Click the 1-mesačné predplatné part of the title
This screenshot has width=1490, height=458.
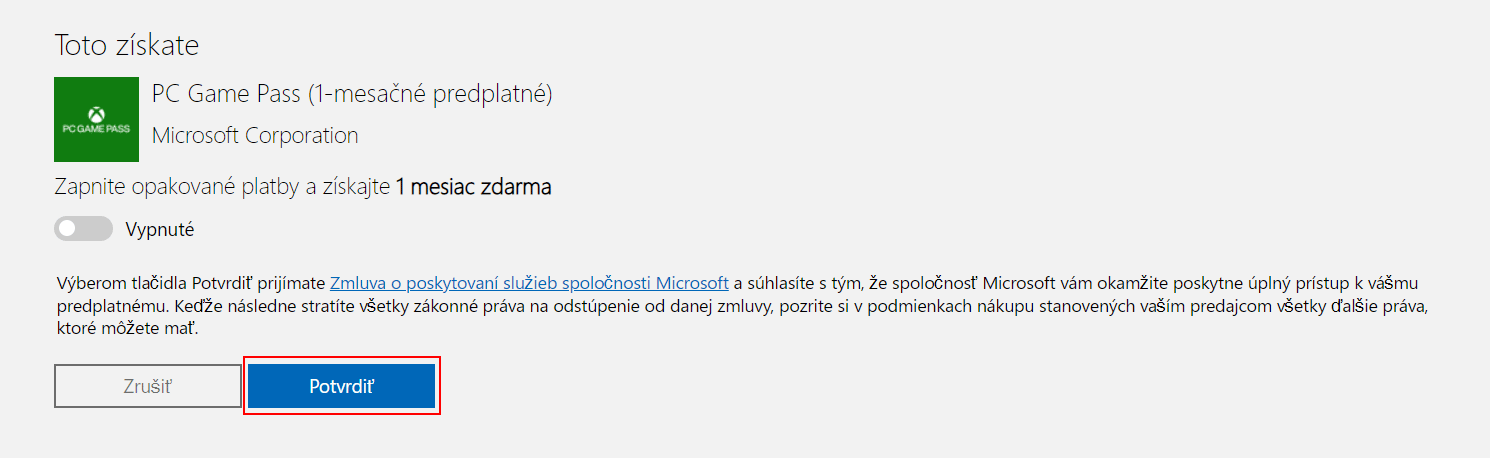(430, 94)
